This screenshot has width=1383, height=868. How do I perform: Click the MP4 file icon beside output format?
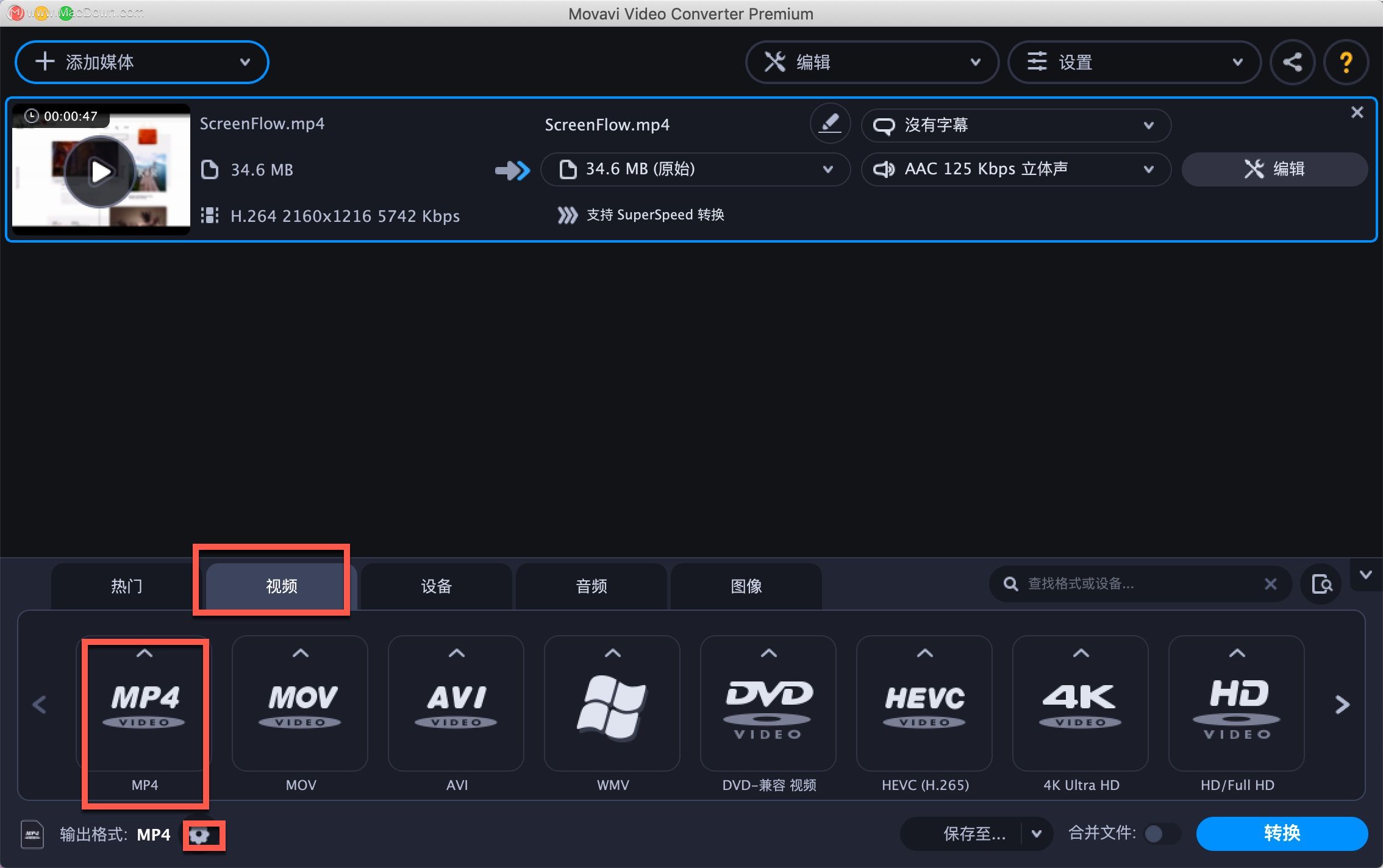click(32, 834)
